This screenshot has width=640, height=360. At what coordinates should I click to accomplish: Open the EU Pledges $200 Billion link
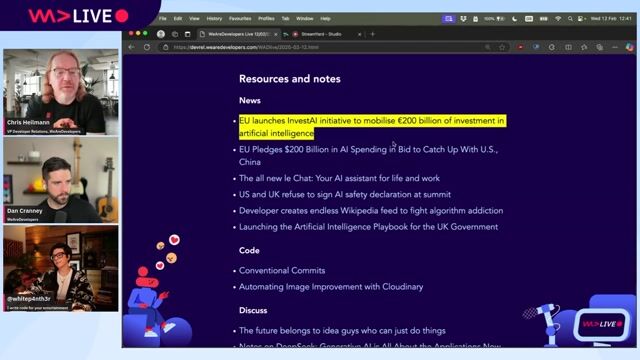(x=368, y=156)
